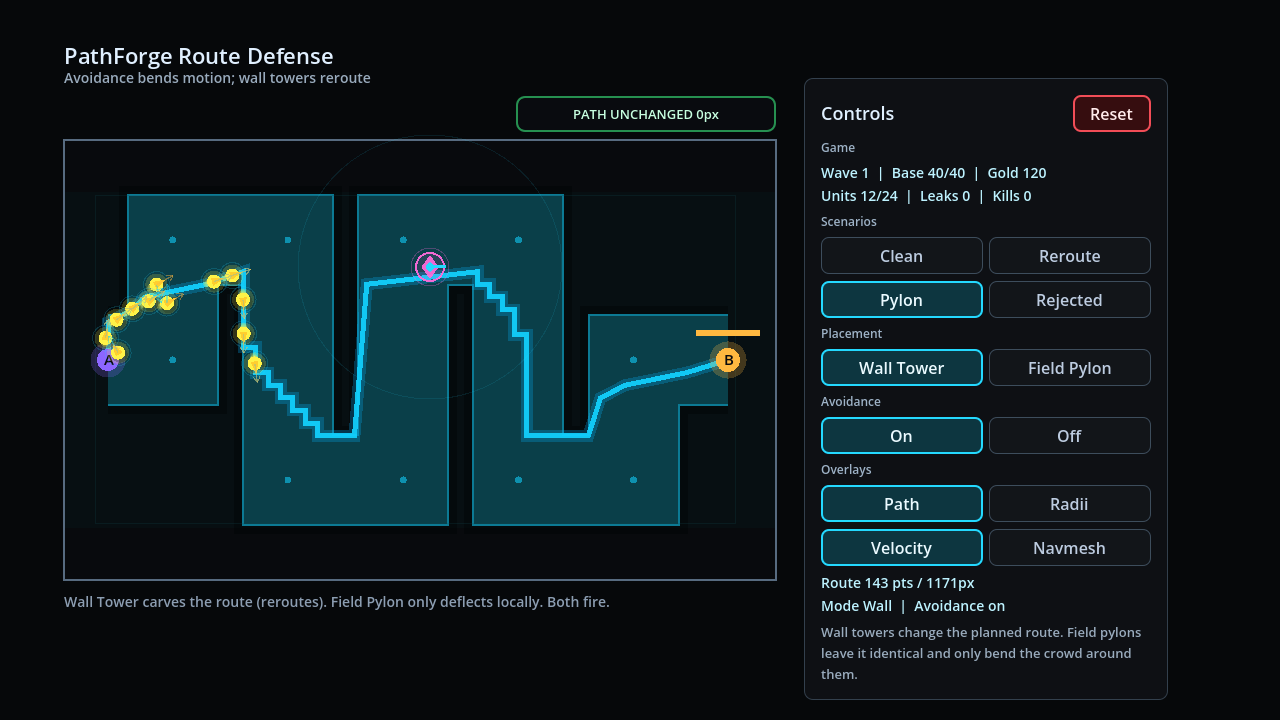This screenshot has width=1280, height=720.
Task: Turn avoidance On
Action: pos(901,436)
